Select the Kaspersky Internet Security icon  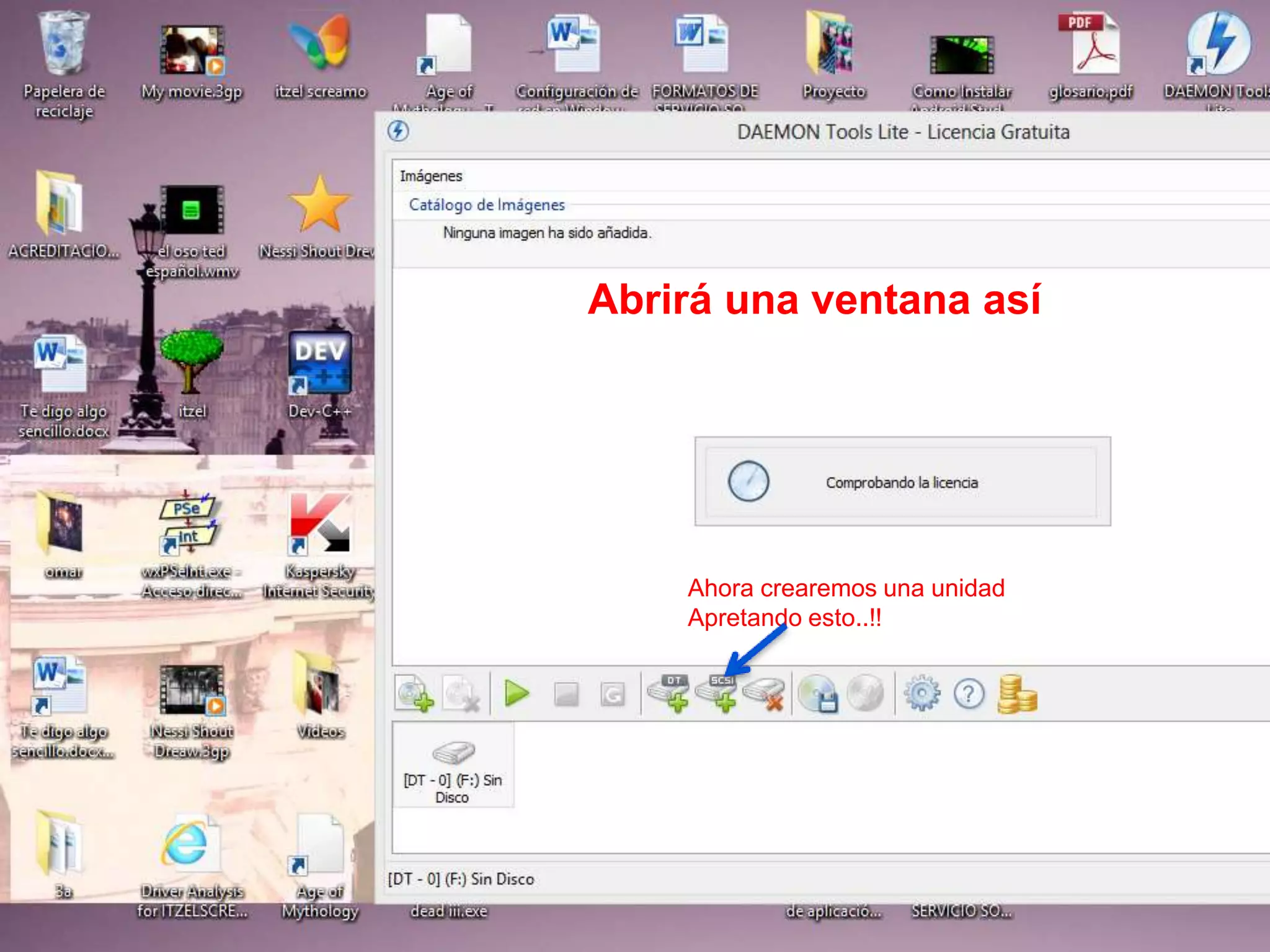(x=319, y=547)
